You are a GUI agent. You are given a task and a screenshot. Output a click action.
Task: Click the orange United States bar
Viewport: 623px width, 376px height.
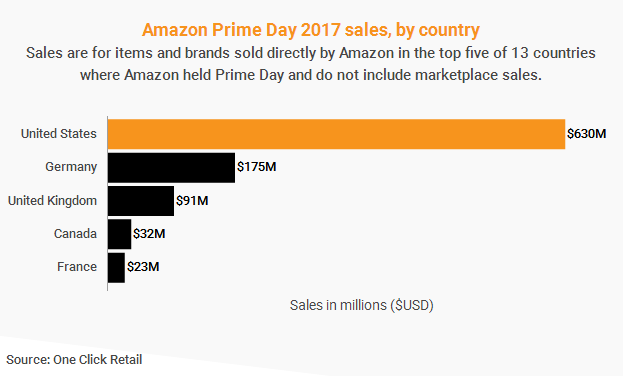[x=336, y=134]
